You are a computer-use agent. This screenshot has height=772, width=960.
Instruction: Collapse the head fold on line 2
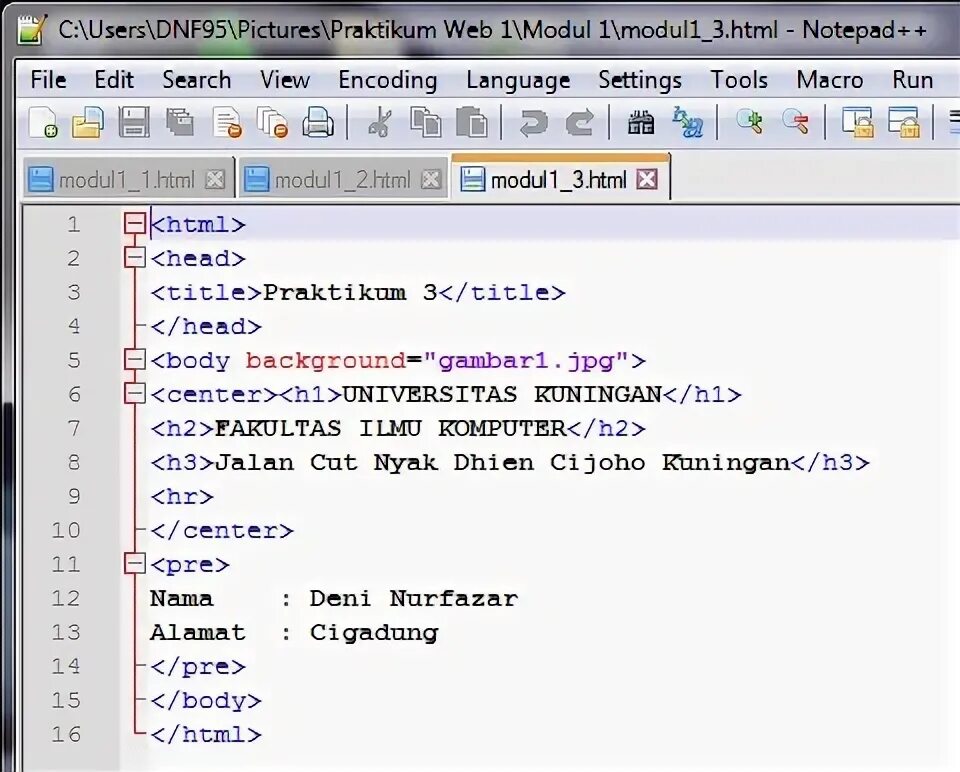click(x=134, y=258)
